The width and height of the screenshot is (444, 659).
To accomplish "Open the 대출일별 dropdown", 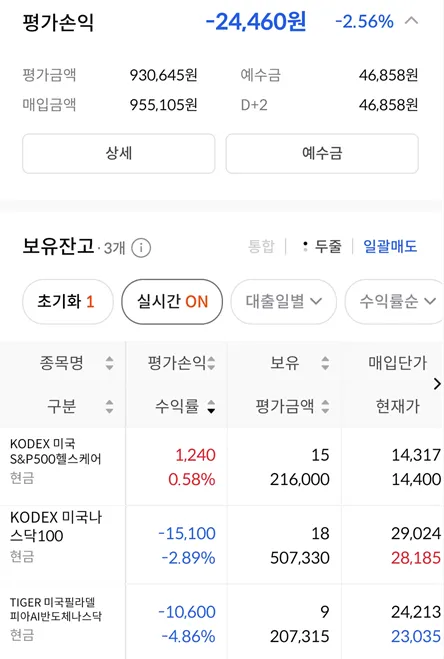I will tap(283, 301).
